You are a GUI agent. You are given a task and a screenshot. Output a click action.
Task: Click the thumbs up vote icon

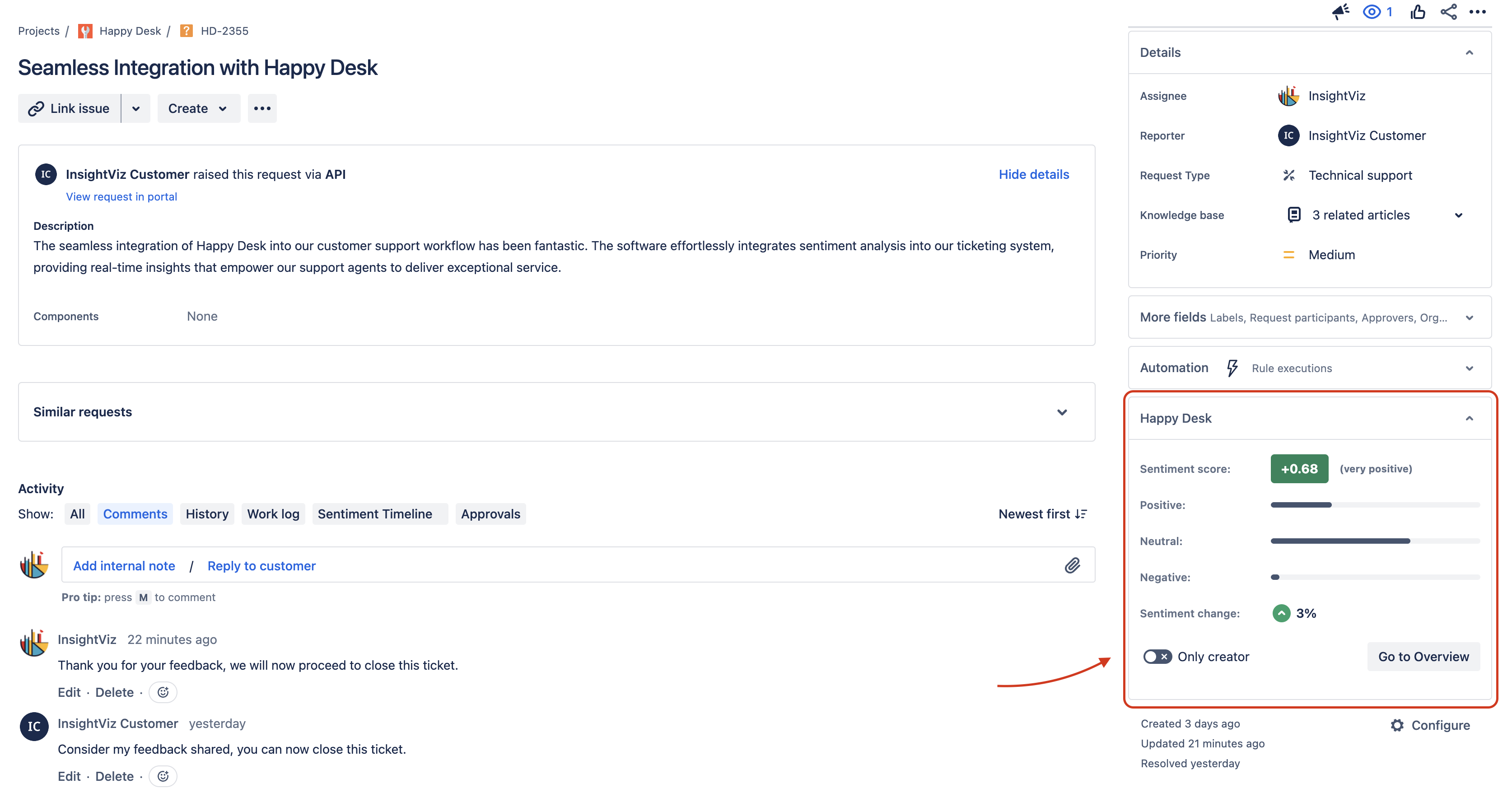(1418, 12)
